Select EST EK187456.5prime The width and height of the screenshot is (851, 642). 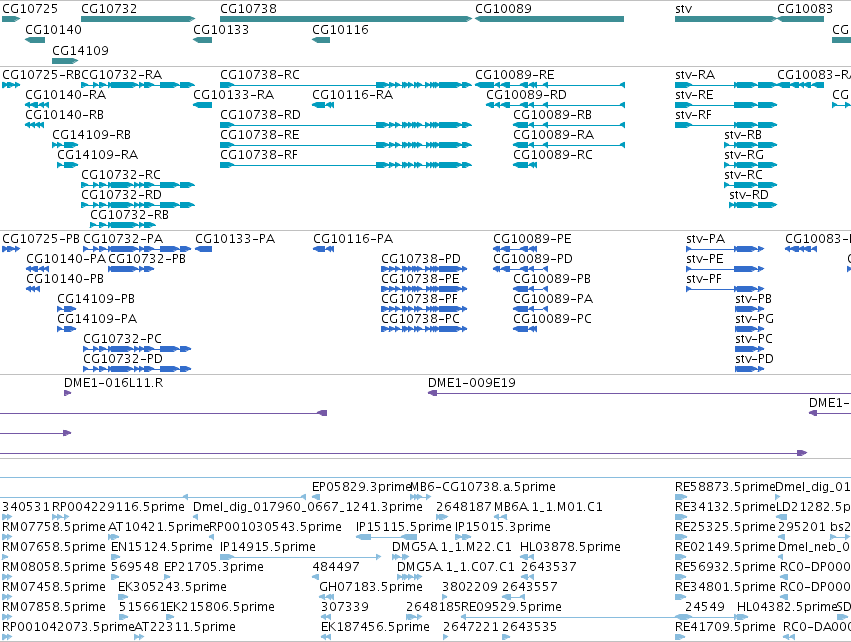tap(326, 637)
